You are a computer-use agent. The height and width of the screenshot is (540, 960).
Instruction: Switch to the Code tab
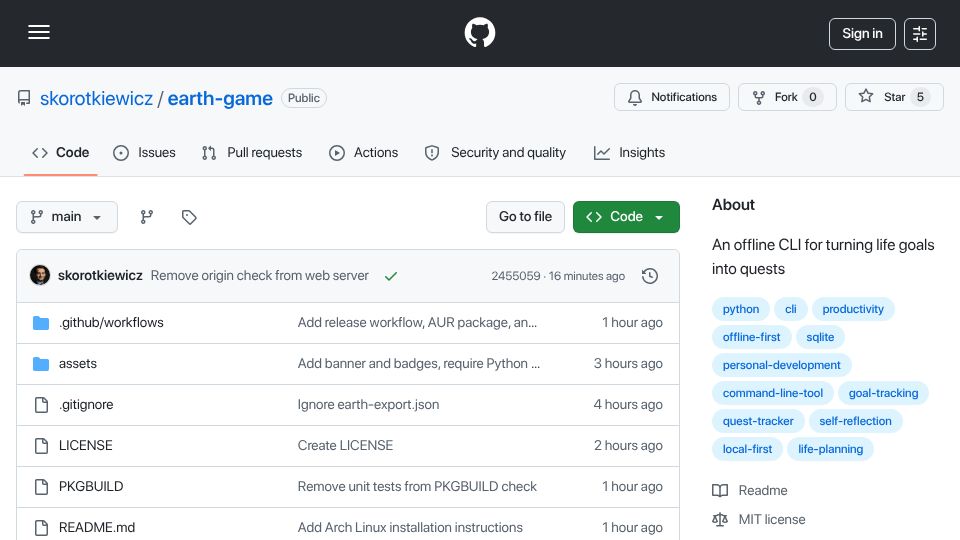tap(61, 152)
